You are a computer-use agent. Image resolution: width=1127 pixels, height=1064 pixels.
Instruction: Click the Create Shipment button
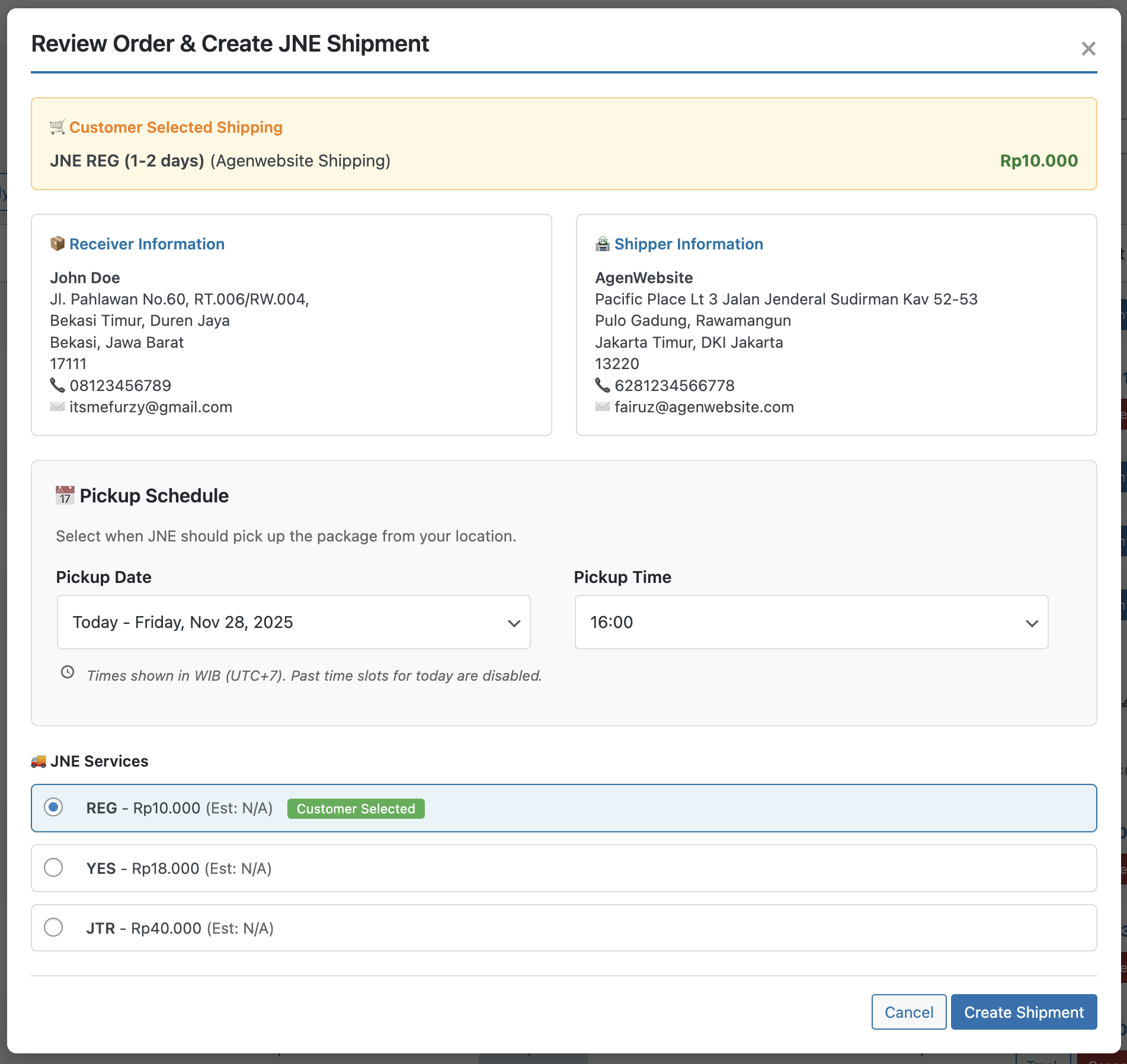coord(1023,1012)
